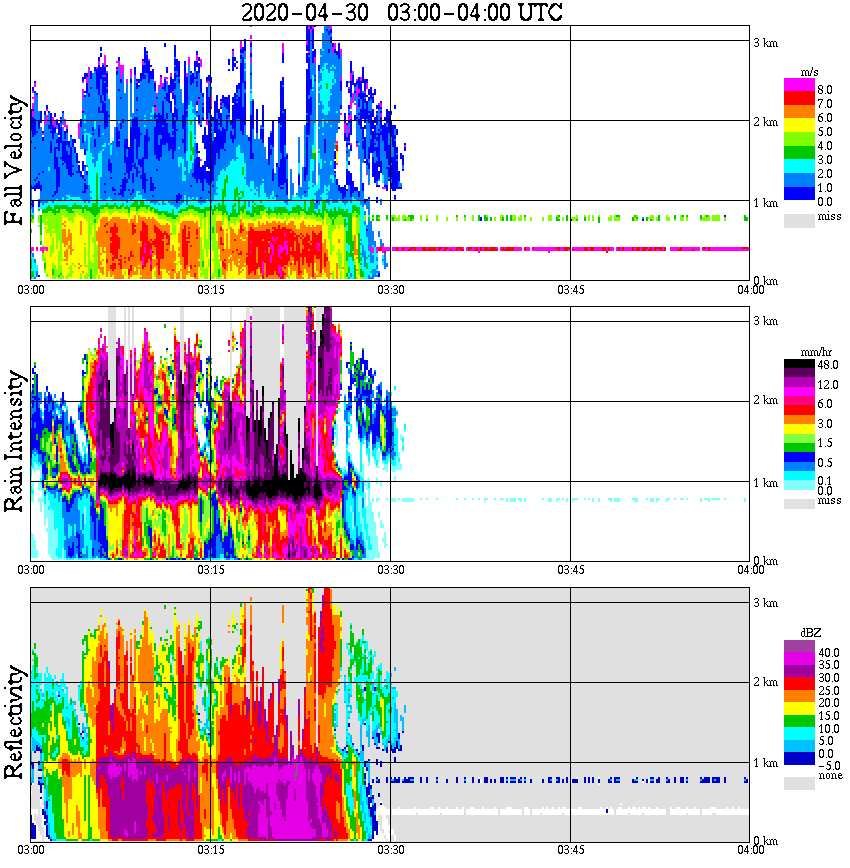Click the 25.0 value in the dBZ legend
The width and height of the screenshot is (850, 868).
pyautogui.click(x=828, y=691)
